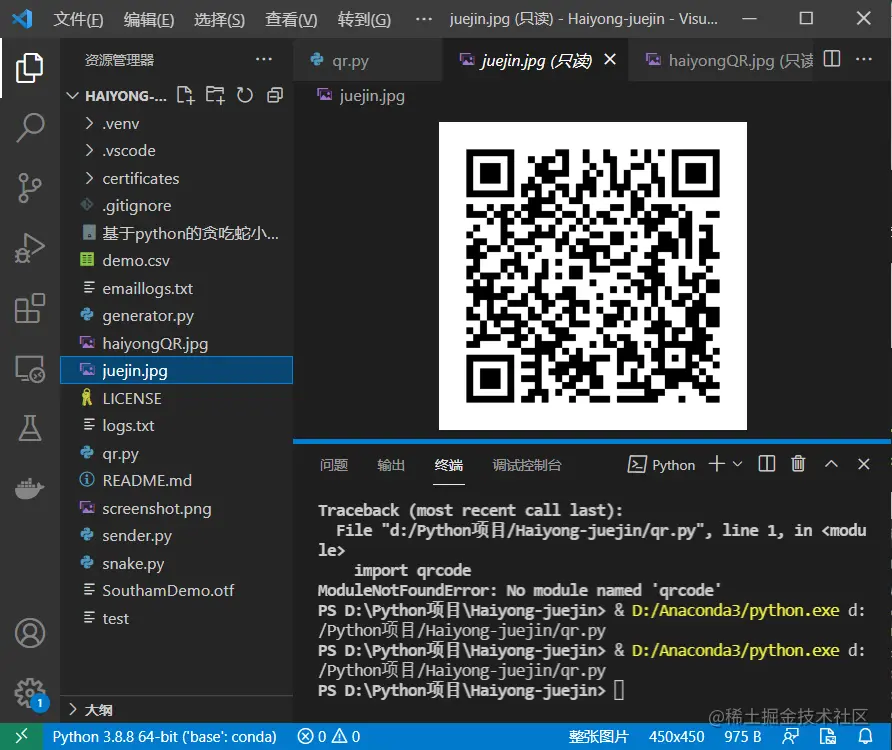
Task: Refresh the explorer file tree
Action: tap(245, 95)
